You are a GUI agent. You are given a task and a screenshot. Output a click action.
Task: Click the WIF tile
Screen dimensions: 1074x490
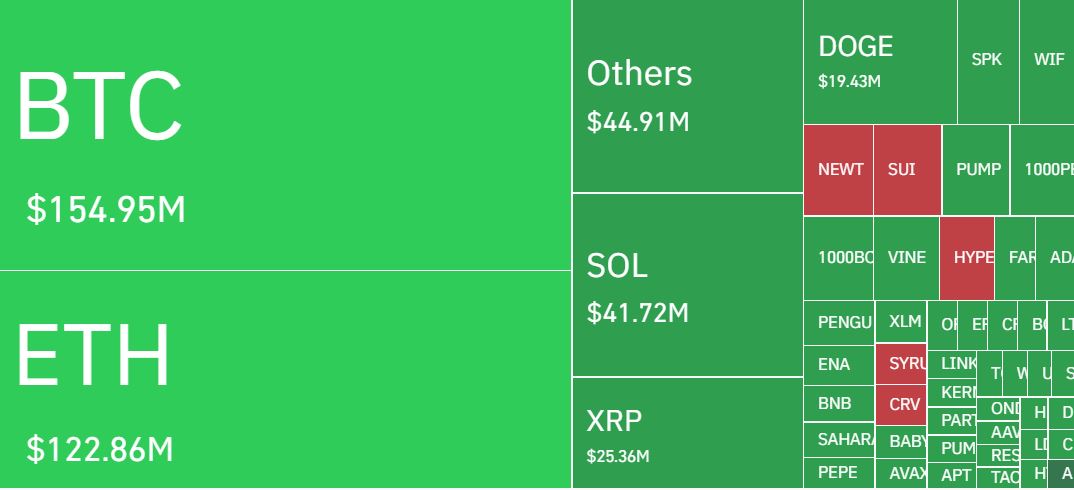[1047, 62]
